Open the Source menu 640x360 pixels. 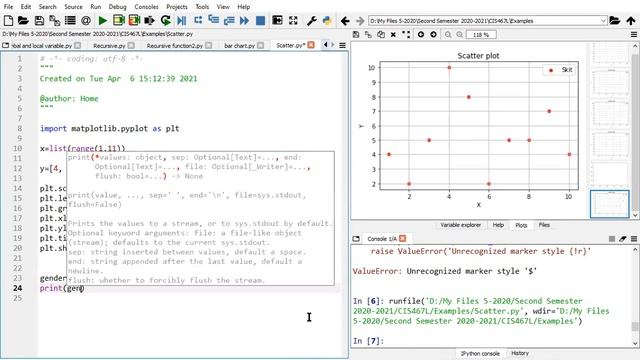(x=73, y=7)
